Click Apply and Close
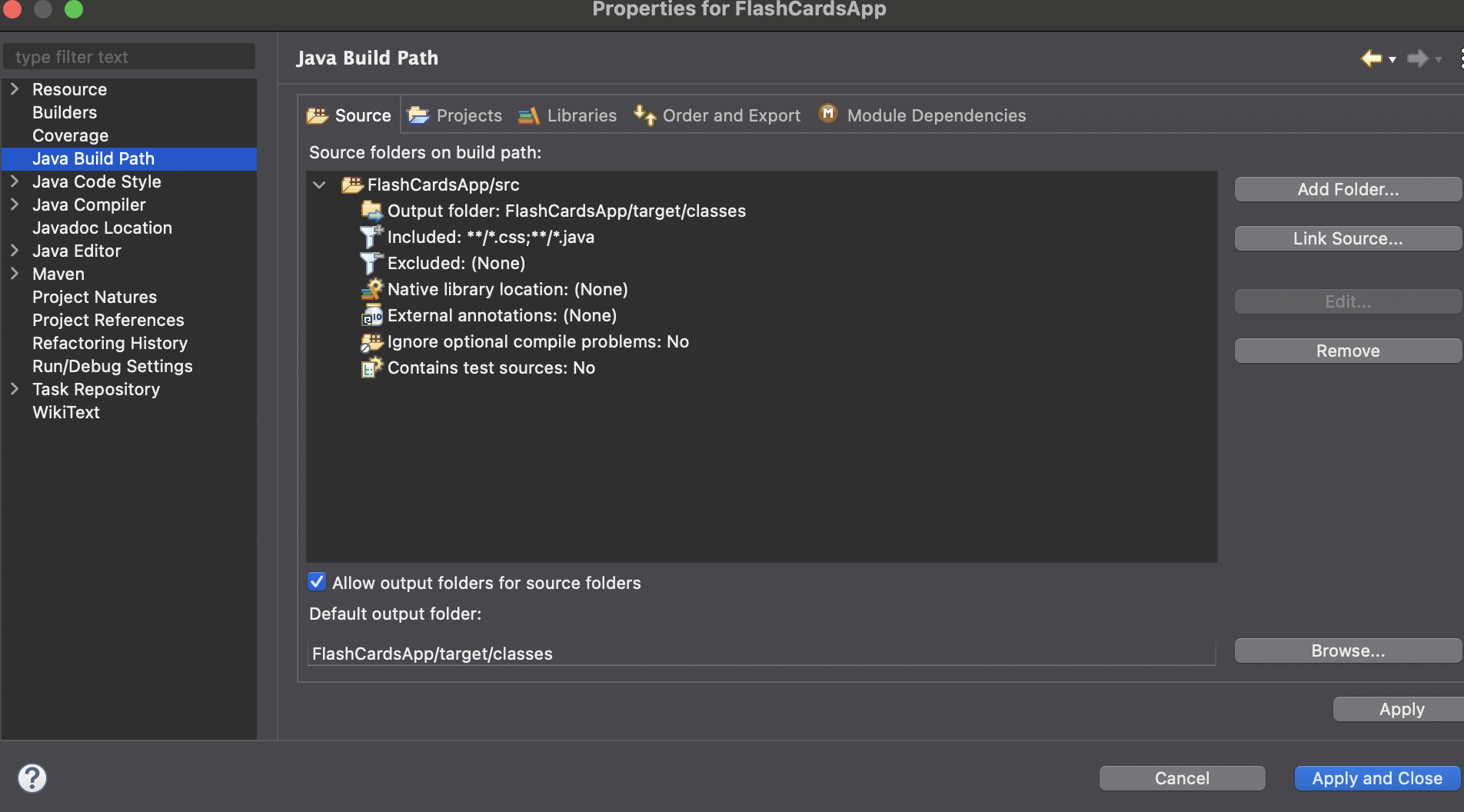The image size is (1464, 812). (x=1377, y=778)
